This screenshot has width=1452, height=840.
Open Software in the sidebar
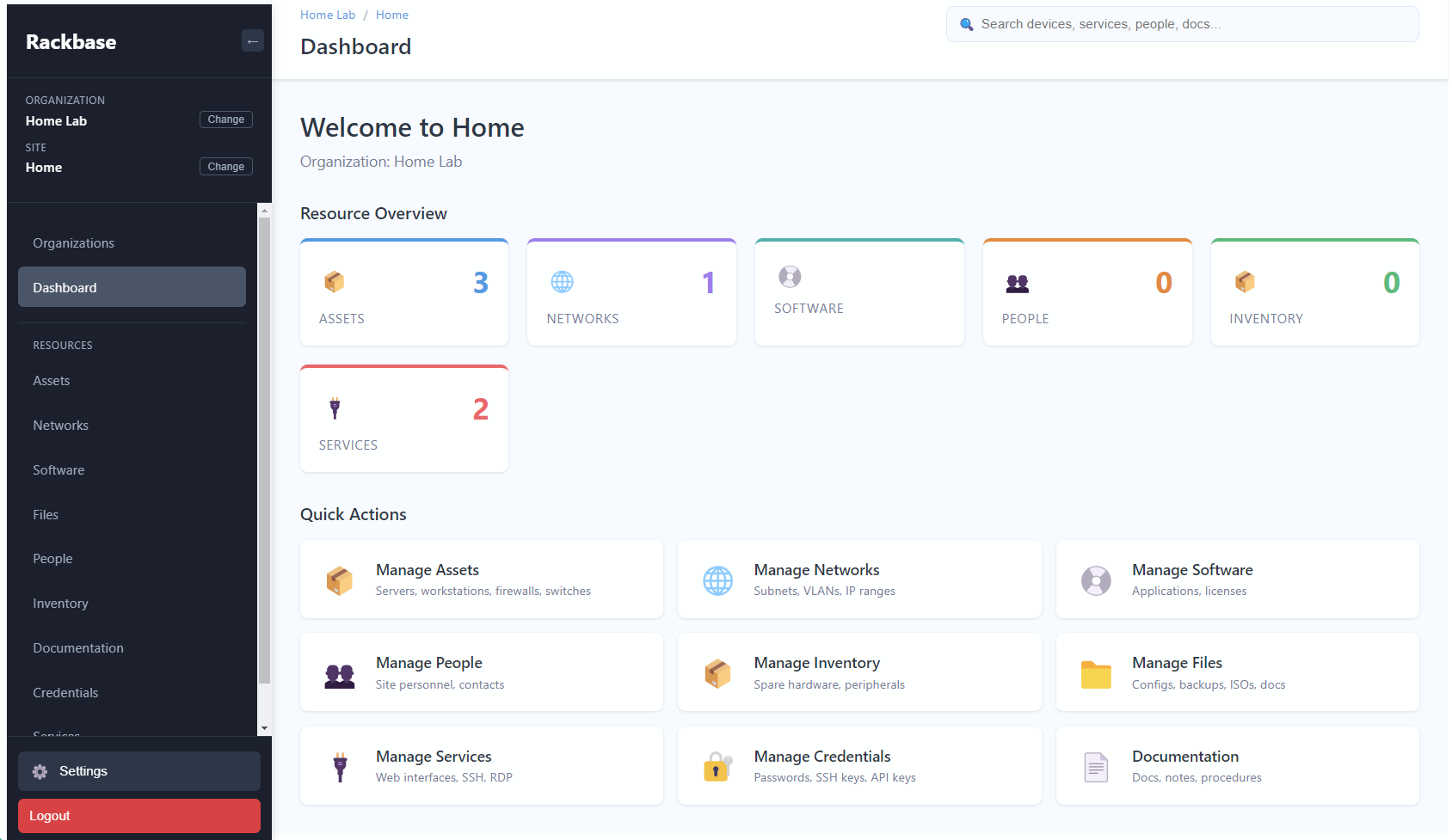(x=132, y=470)
